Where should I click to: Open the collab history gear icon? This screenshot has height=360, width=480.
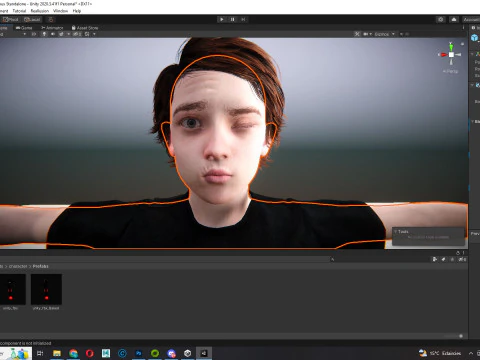tap(441, 19)
